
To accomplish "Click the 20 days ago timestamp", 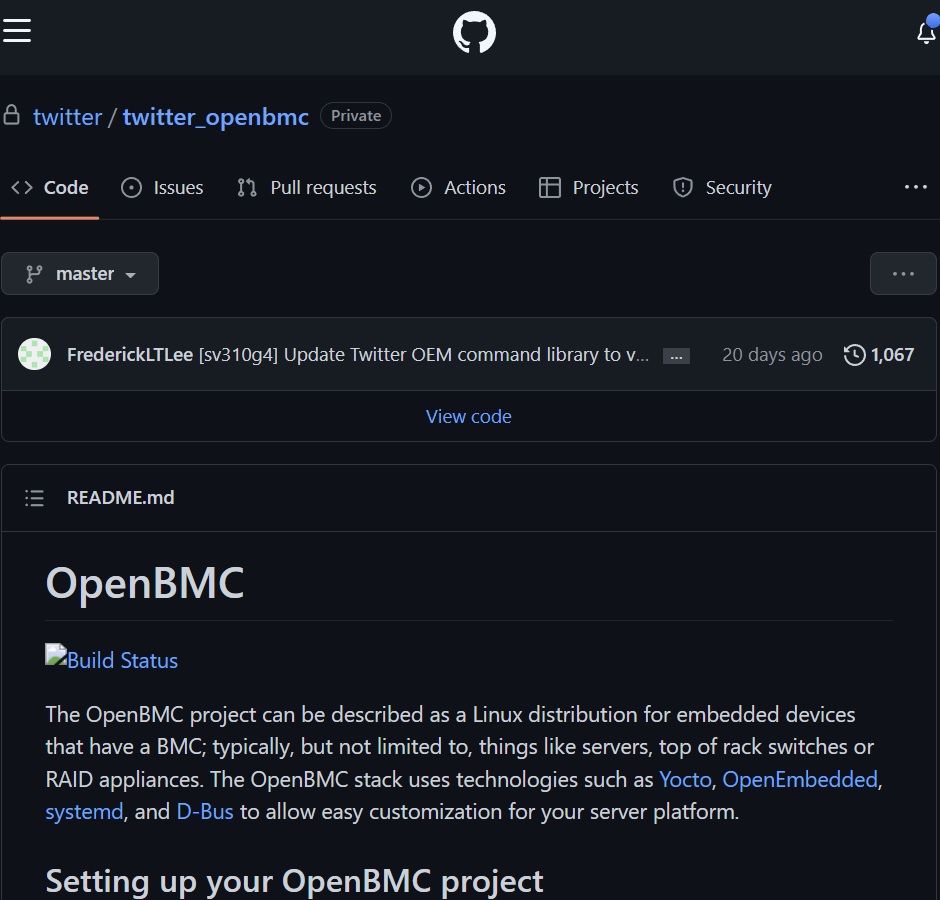I will 772,354.
